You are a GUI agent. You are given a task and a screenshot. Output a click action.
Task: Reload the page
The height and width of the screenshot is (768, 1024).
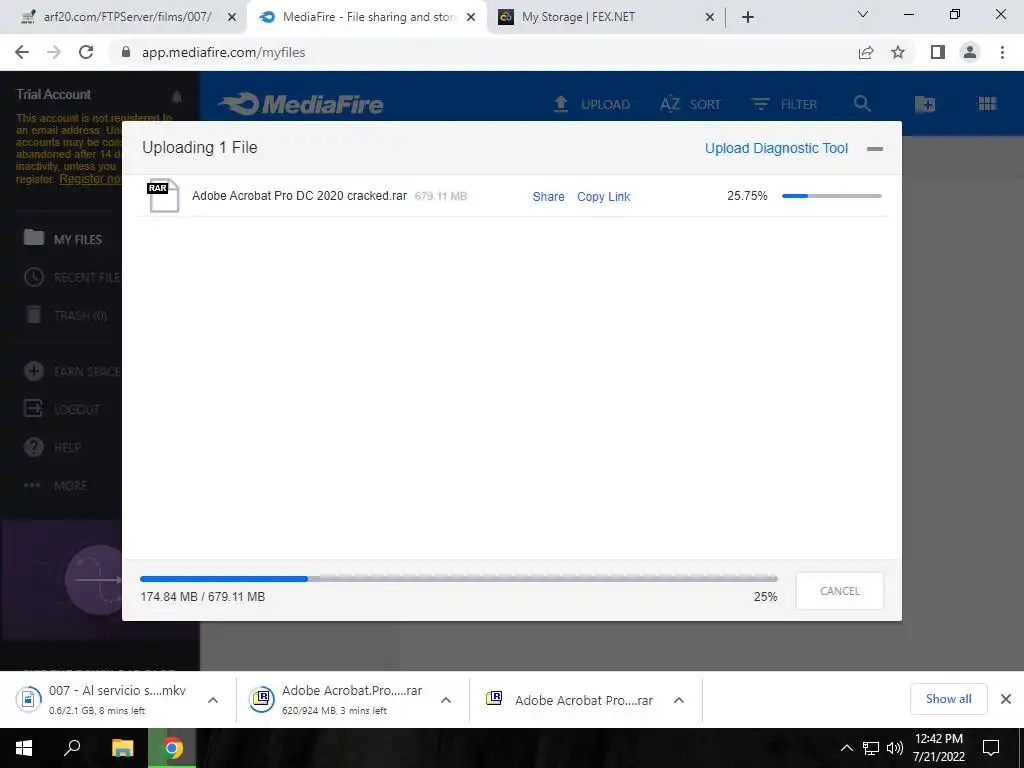[86, 52]
